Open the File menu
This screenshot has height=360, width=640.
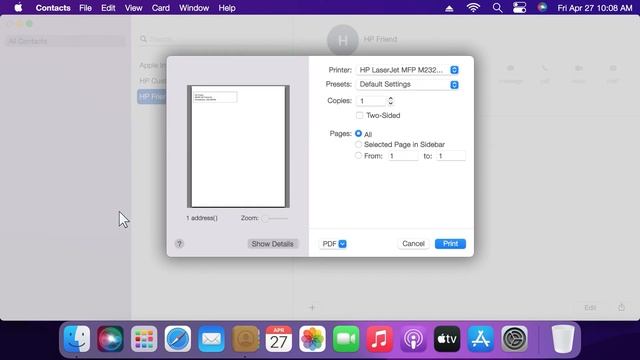[x=85, y=8]
